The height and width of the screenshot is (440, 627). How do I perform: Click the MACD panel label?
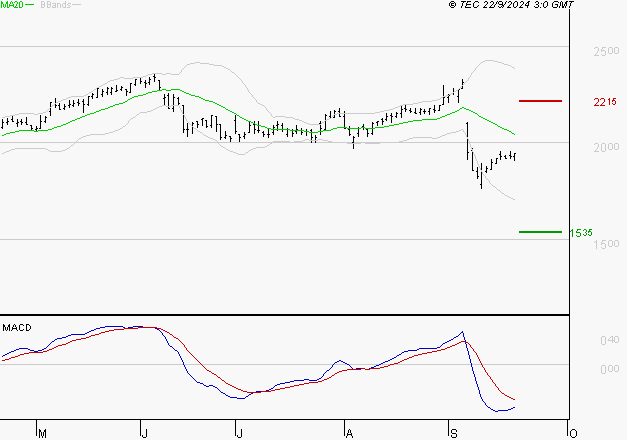coord(17,328)
